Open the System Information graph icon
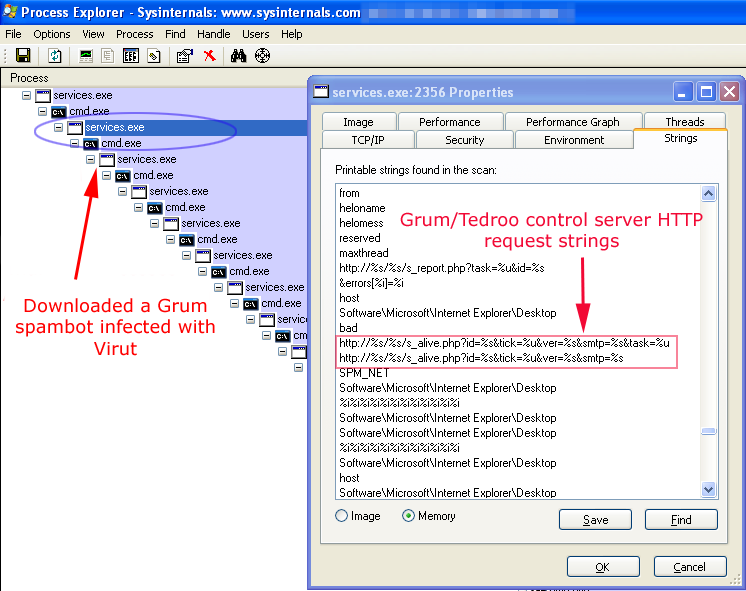Screen dimensions: 746x591 (86, 56)
